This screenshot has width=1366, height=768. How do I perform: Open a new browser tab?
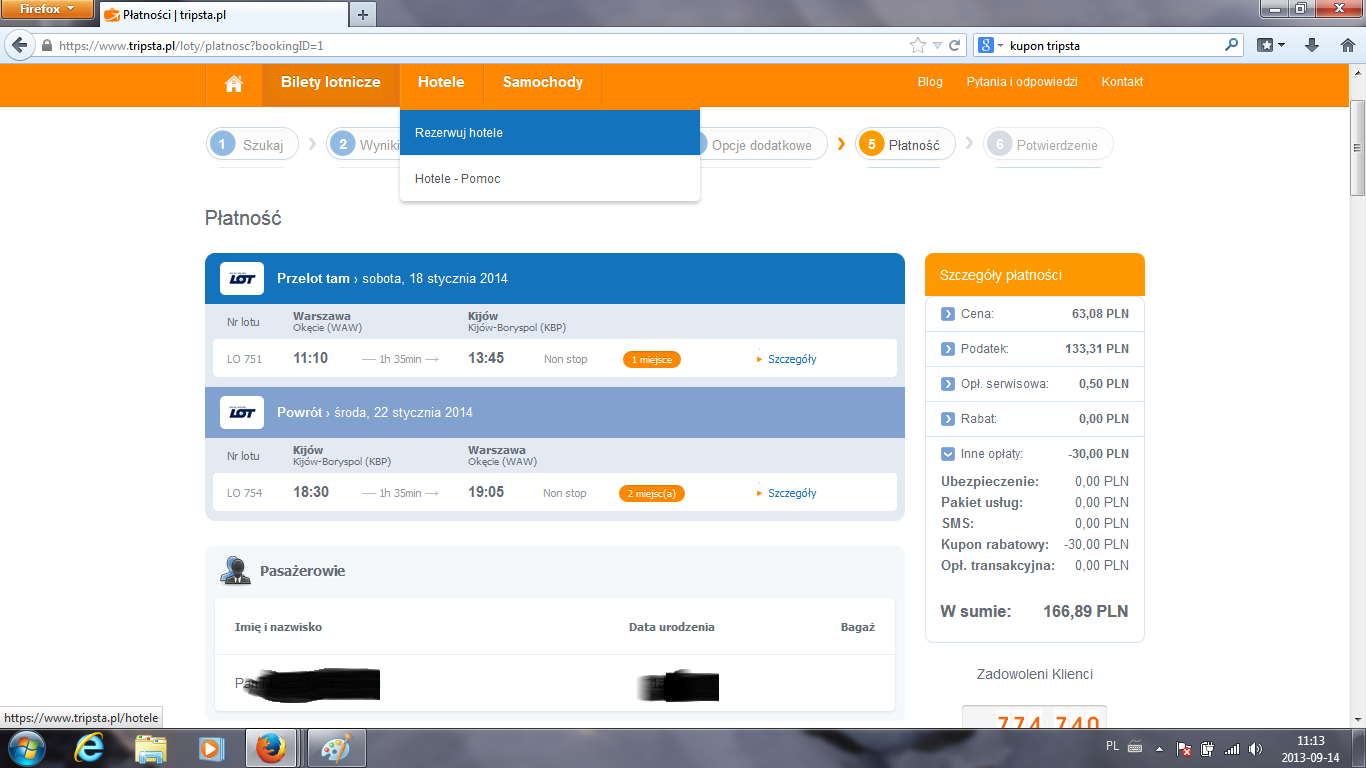point(362,14)
